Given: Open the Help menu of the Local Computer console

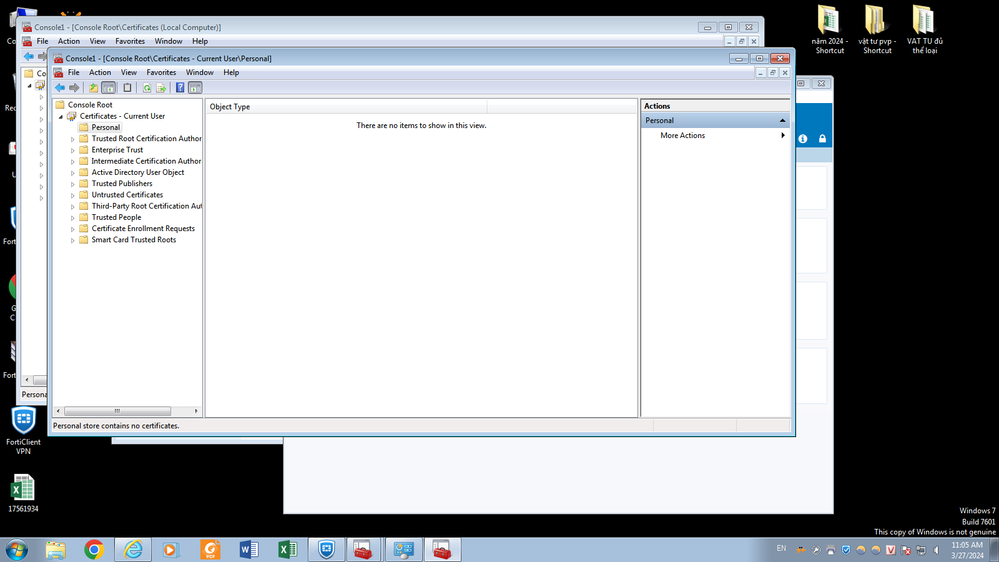Looking at the screenshot, I should [x=200, y=41].
